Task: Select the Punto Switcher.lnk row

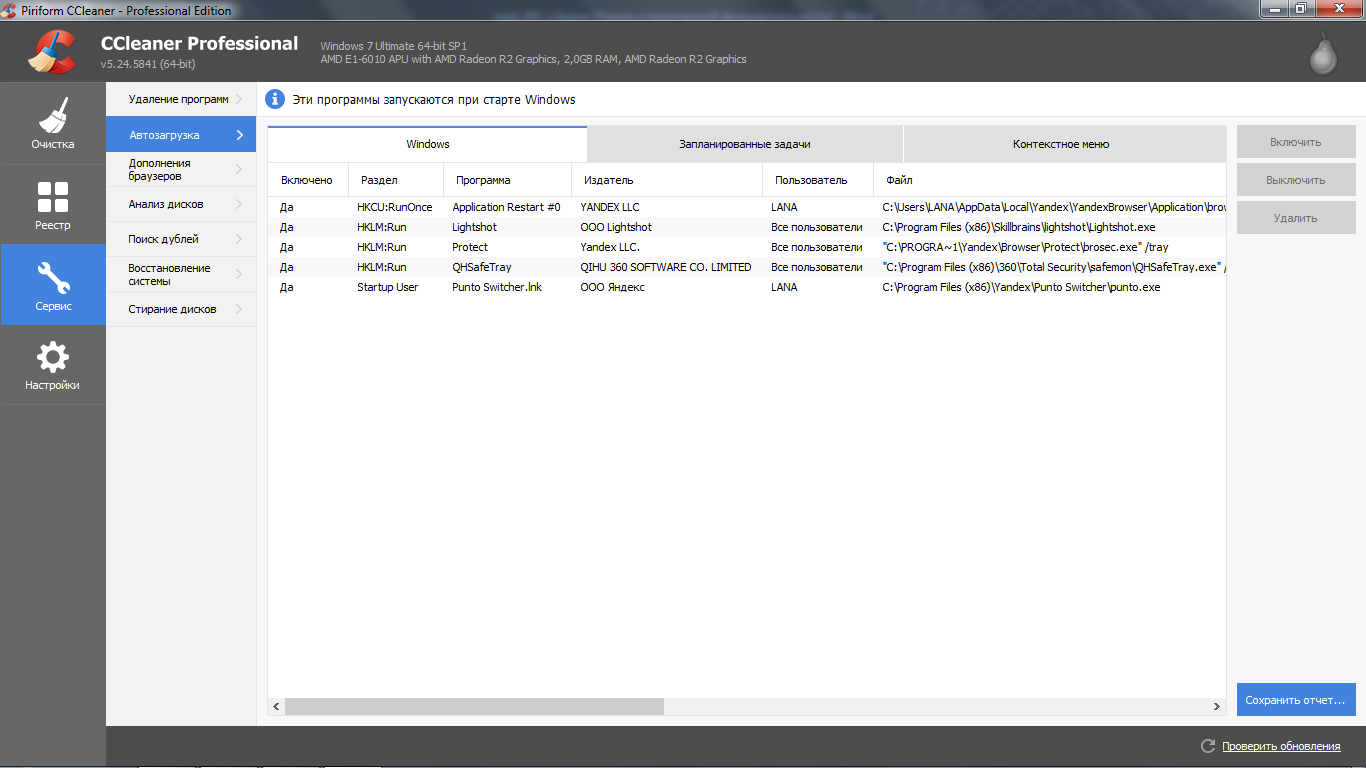Action: click(496, 287)
